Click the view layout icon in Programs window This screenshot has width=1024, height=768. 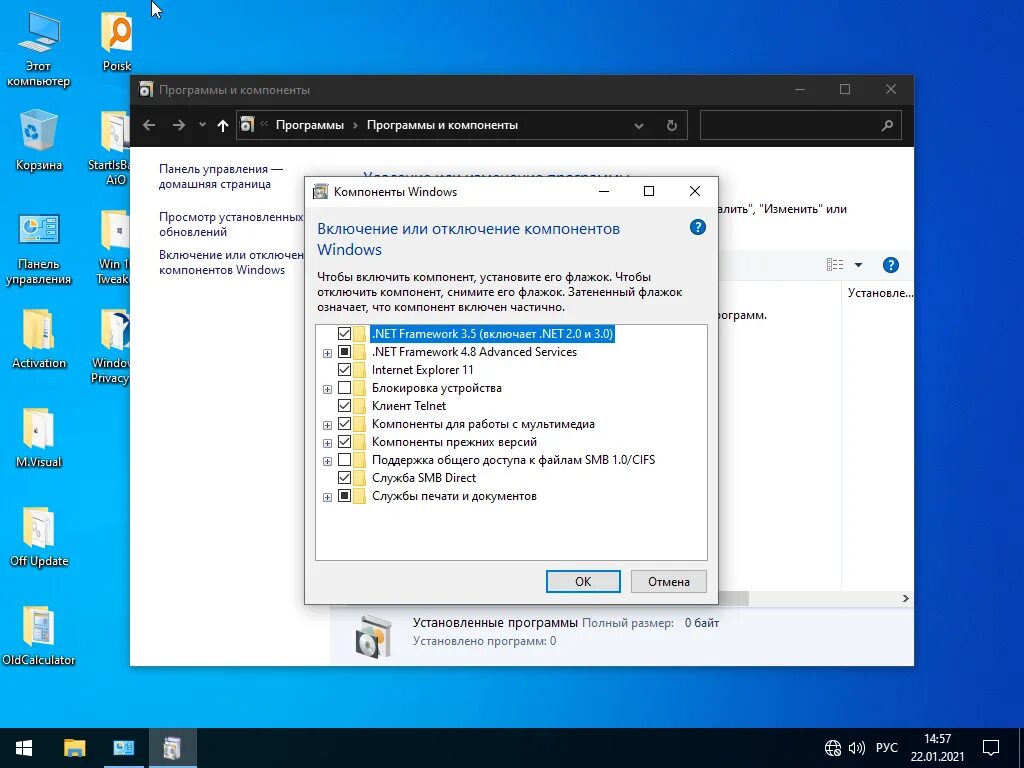point(835,264)
